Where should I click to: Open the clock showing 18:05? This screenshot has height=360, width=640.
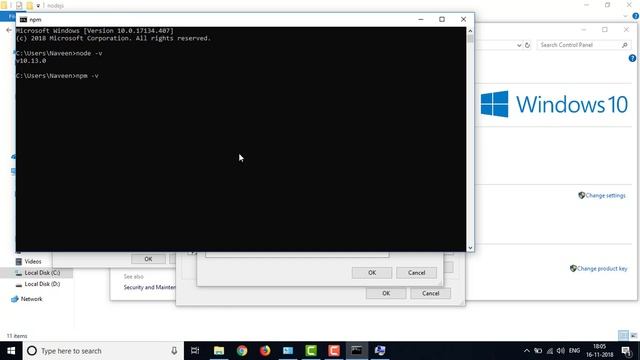(x=600, y=351)
